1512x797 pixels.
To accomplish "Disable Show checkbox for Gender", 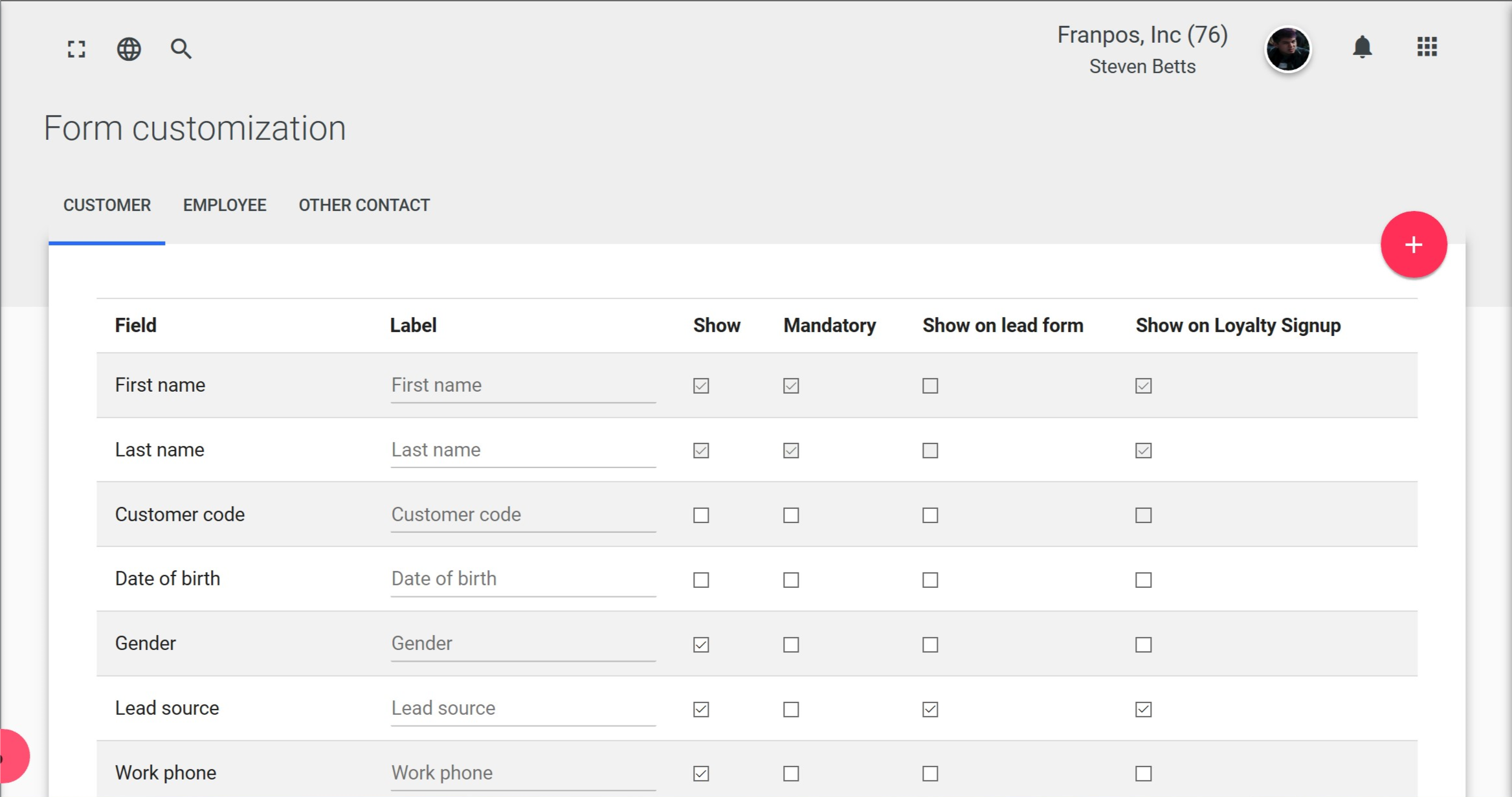I will (701, 645).
